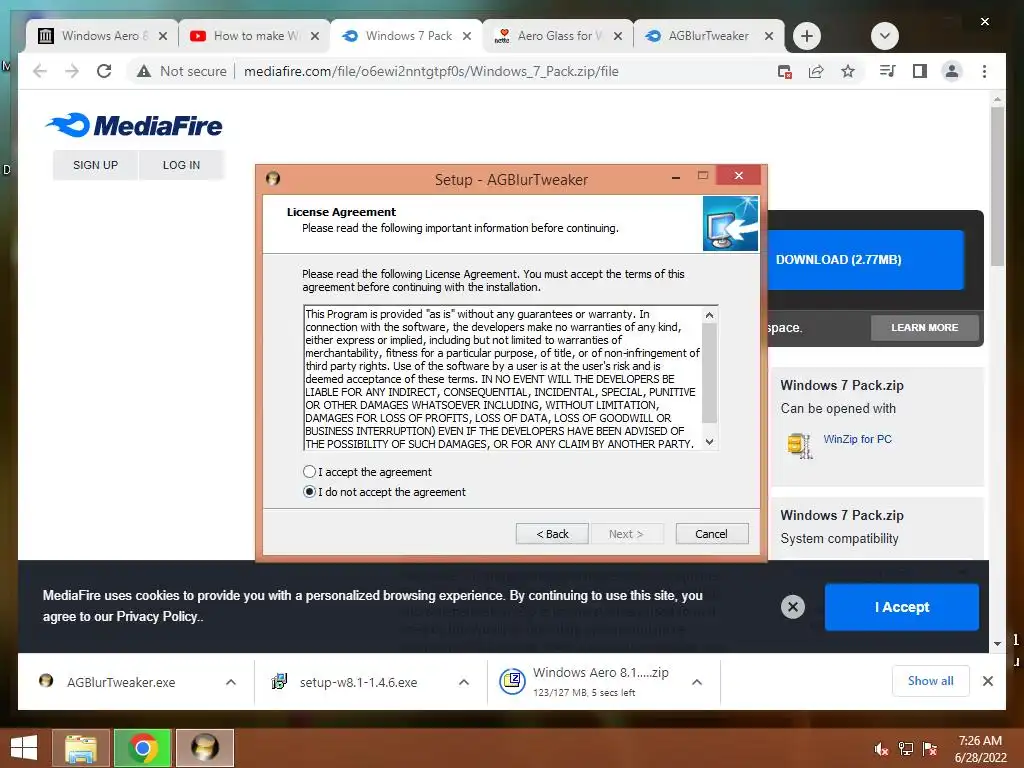Viewport: 1024px width, 768px height.
Task: Click the Chrome taskbar icon
Action: pos(142,748)
